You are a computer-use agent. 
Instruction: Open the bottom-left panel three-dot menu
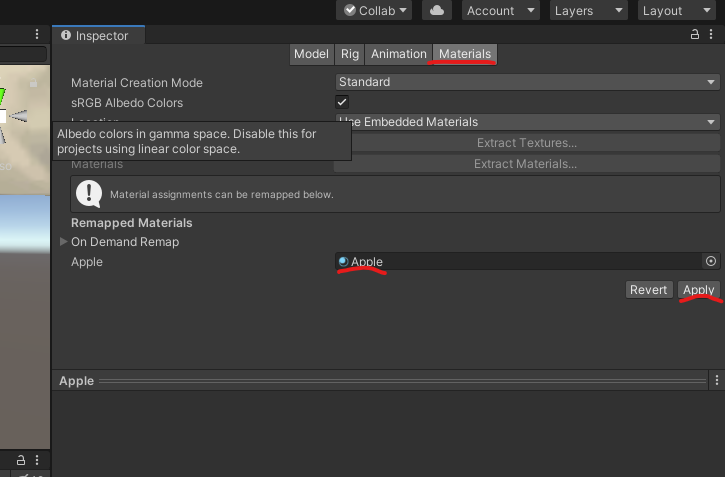(x=37, y=460)
